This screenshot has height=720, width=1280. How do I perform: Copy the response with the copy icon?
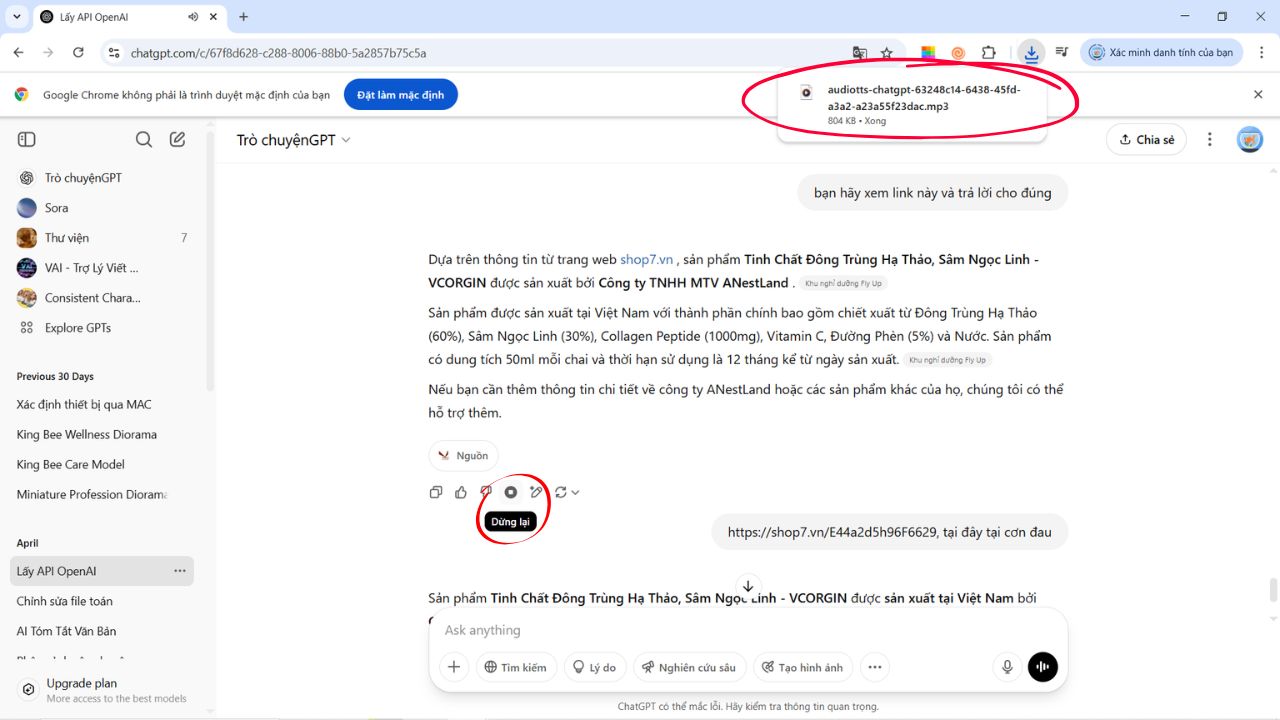(436, 492)
